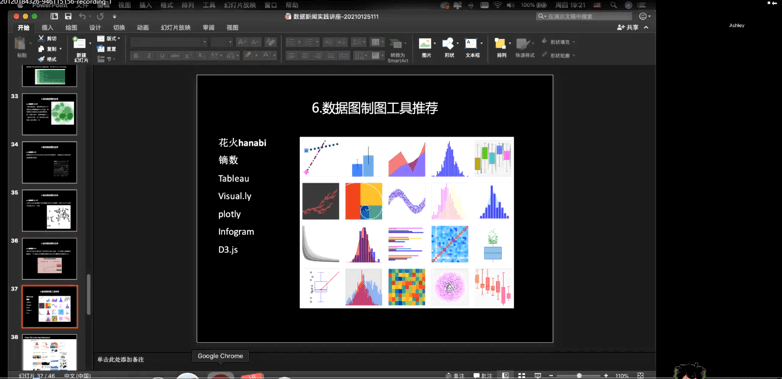
Task: Toggle the 备注 (Notes) pane button
Action: point(455,376)
